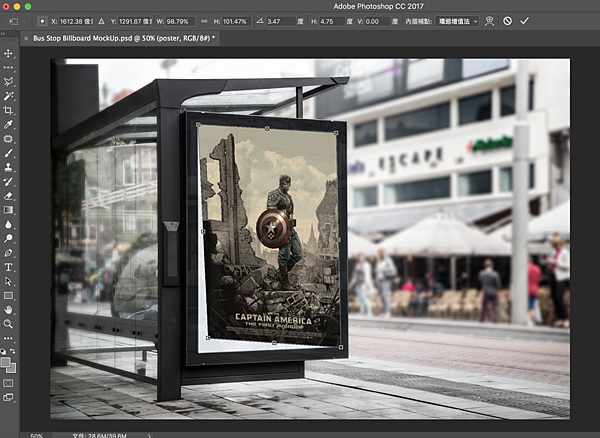Toggle warp mode in options bar
Image resolution: width=600 pixels, height=438 pixels.
pyautogui.click(x=490, y=20)
